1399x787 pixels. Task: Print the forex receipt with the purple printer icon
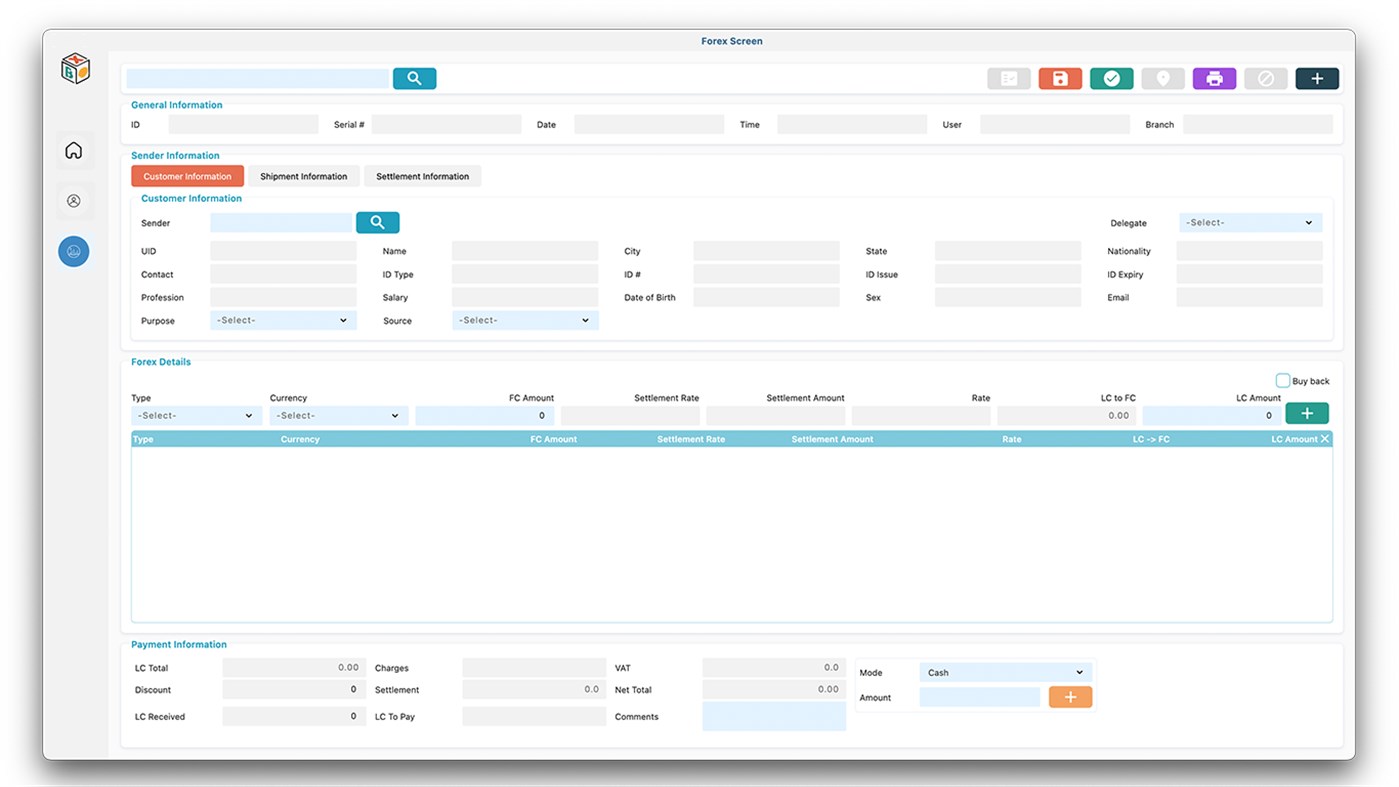click(x=1214, y=78)
